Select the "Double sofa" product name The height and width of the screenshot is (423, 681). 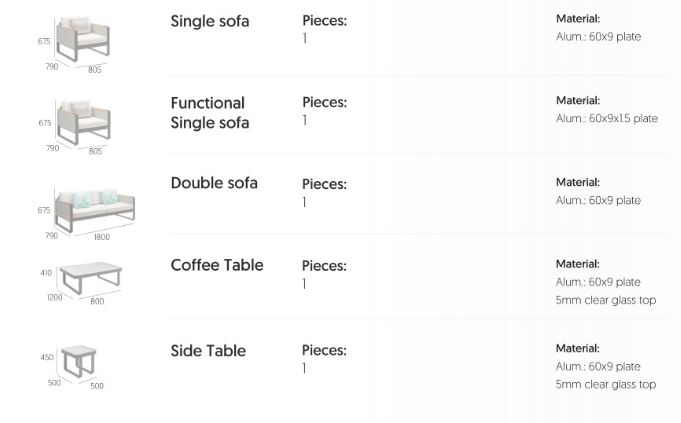coord(214,183)
